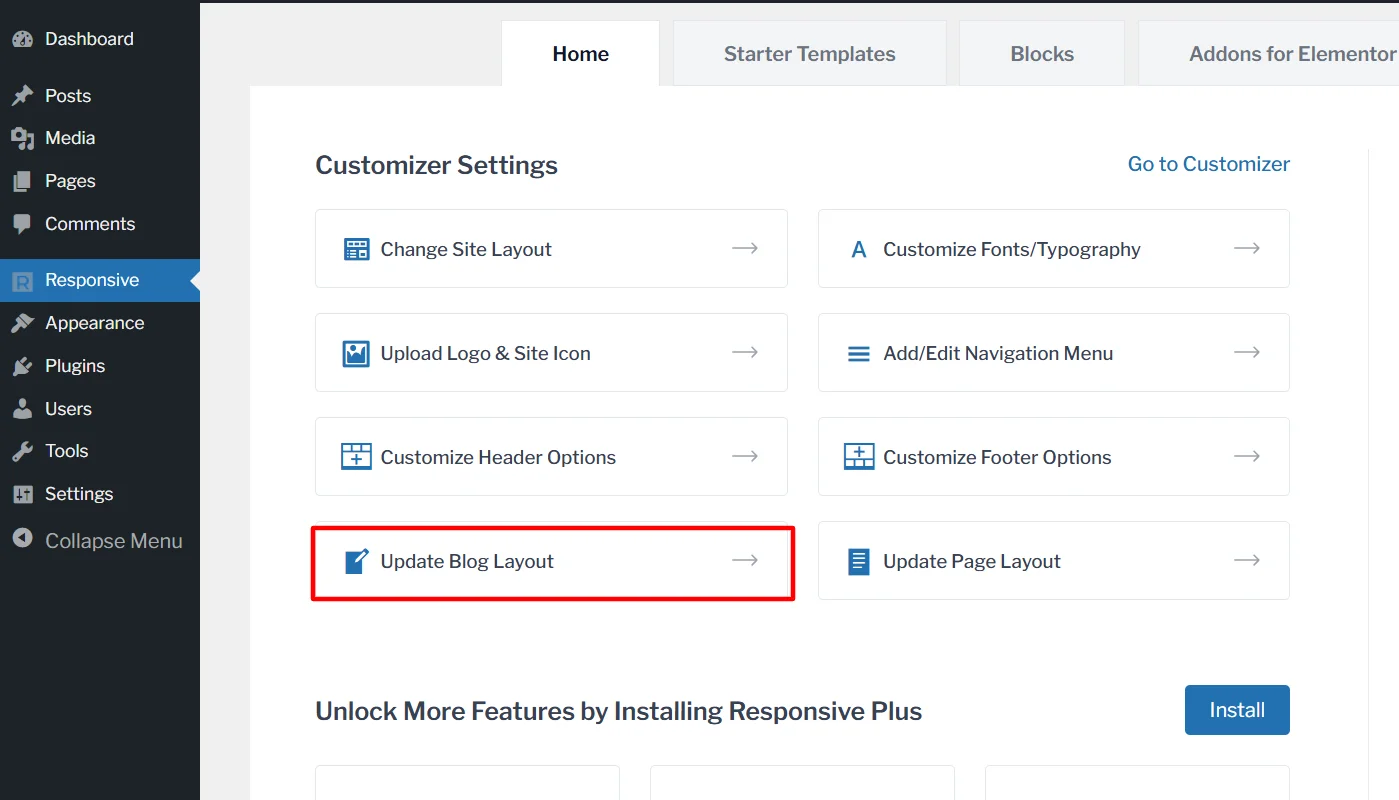1399x800 pixels.
Task: Click the Customize Footer Options label
Action: [x=997, y=457]
